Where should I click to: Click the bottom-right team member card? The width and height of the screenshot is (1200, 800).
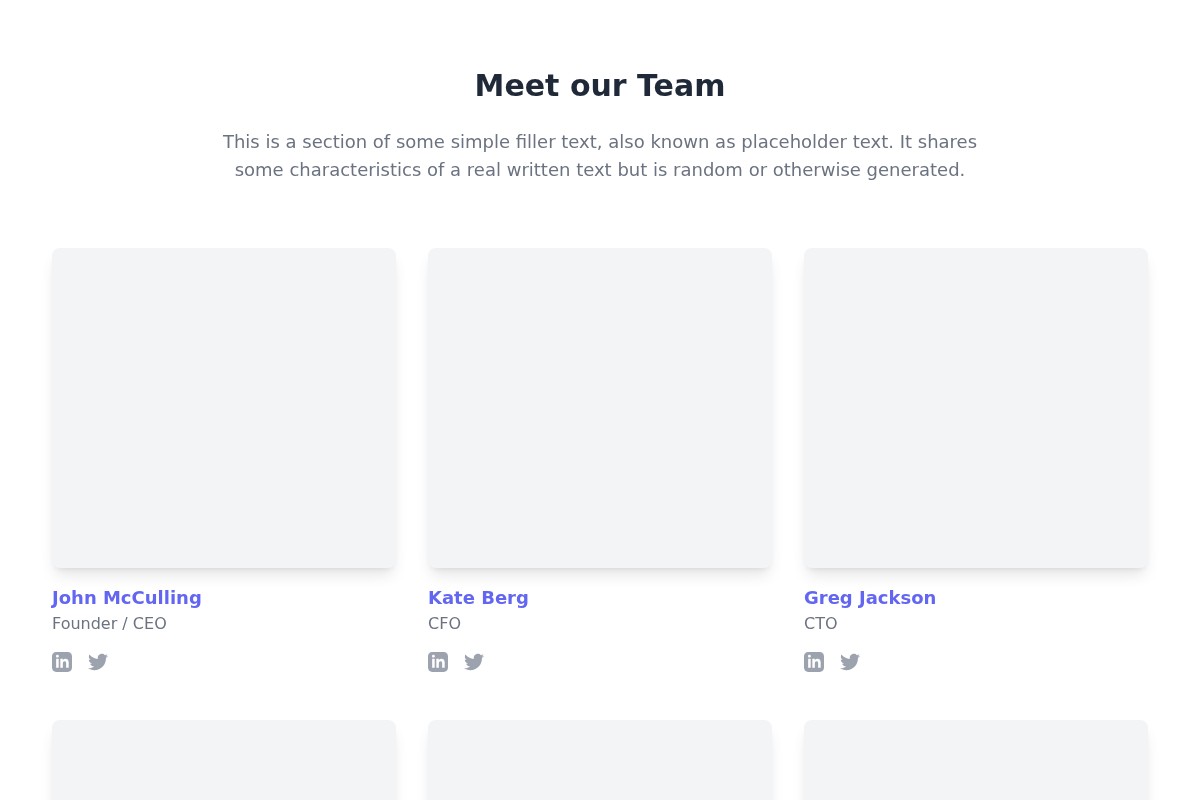[976, 763]
